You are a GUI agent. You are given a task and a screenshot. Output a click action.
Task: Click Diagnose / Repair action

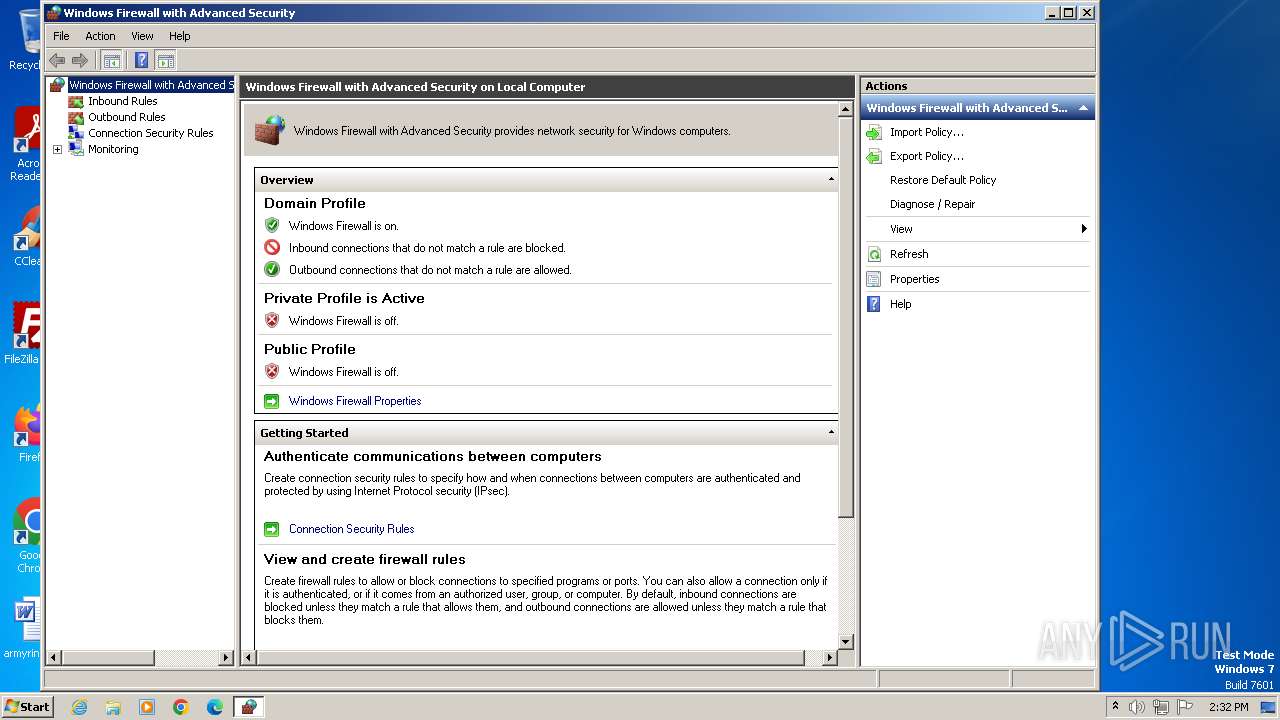click(932, 204)
